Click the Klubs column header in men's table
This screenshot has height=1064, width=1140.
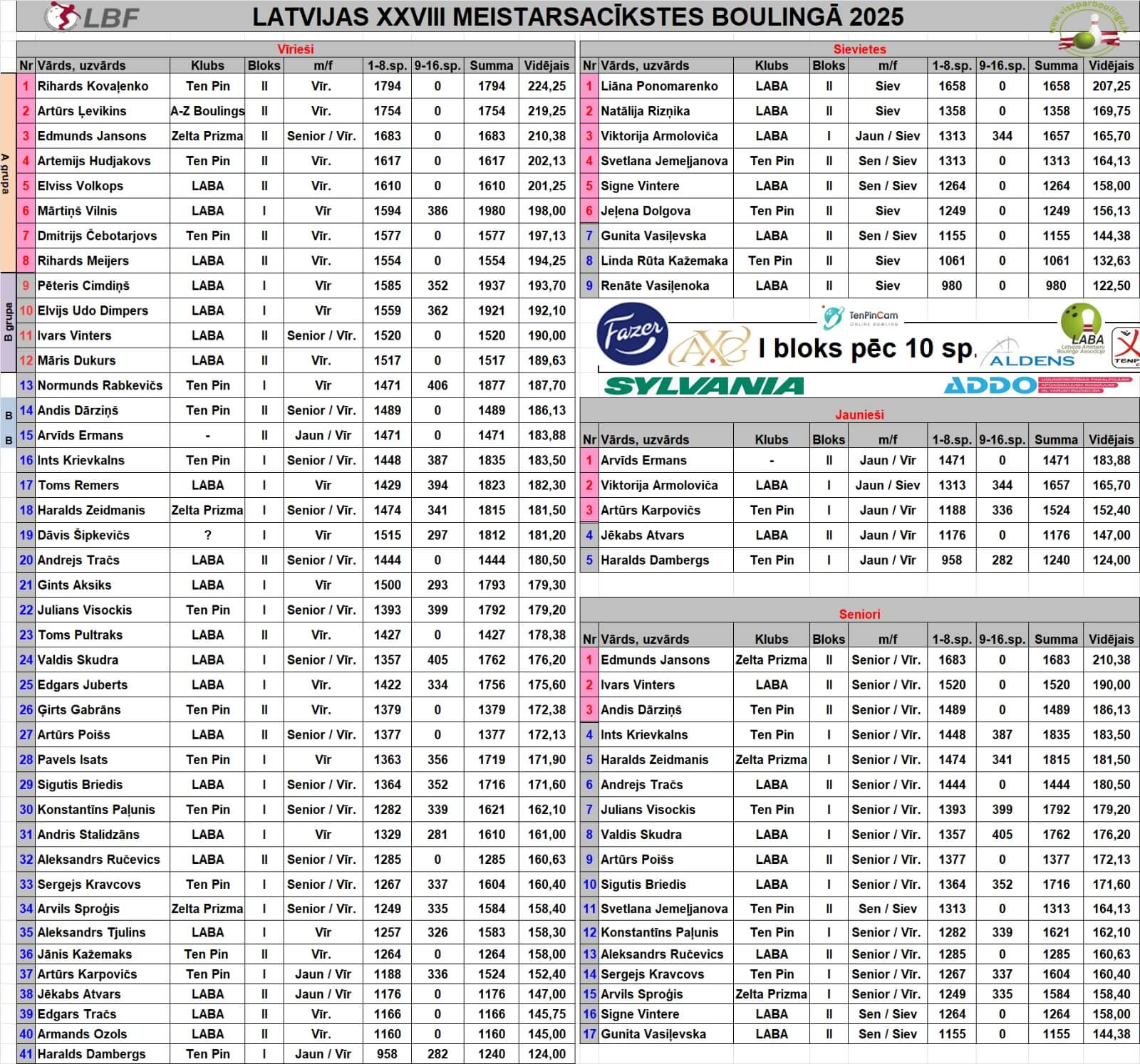click(207, 66)
